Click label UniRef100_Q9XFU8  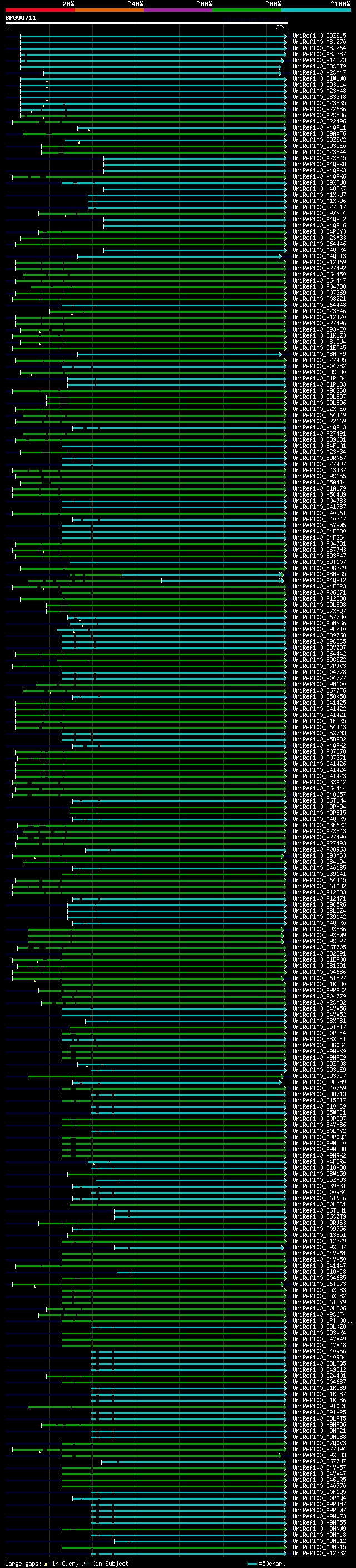click(319, 182)
